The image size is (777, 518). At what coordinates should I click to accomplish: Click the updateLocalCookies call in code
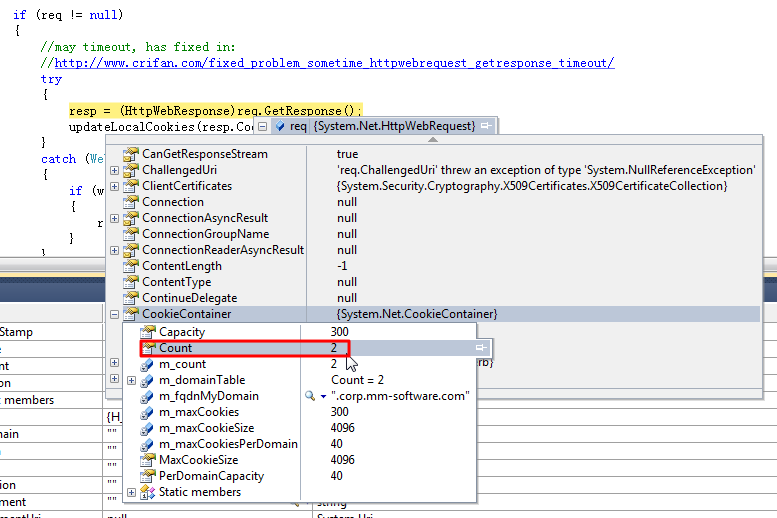(x=161, y=127)
